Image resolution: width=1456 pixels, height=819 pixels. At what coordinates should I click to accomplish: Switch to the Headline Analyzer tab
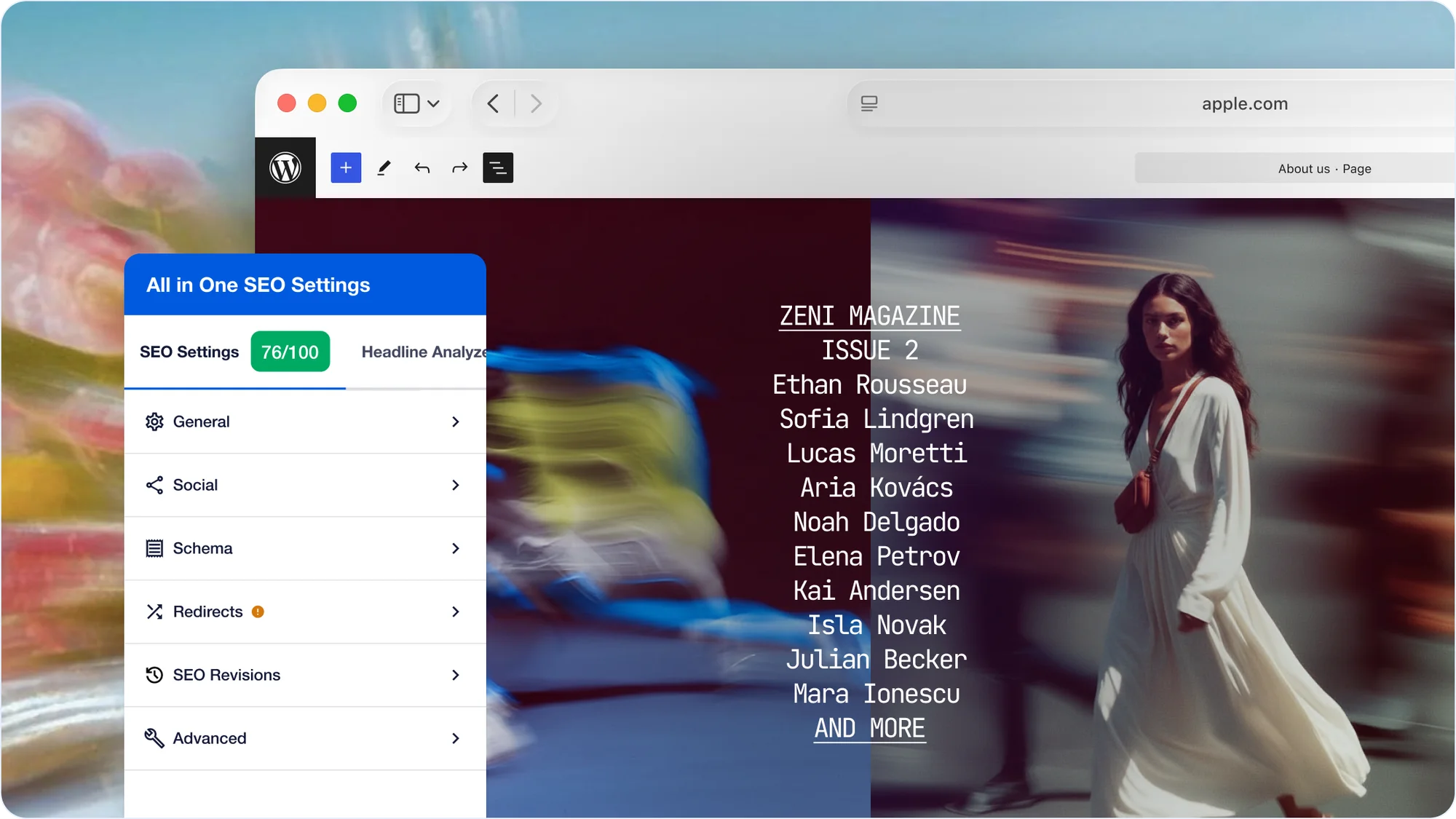click(x=423, y=352)
